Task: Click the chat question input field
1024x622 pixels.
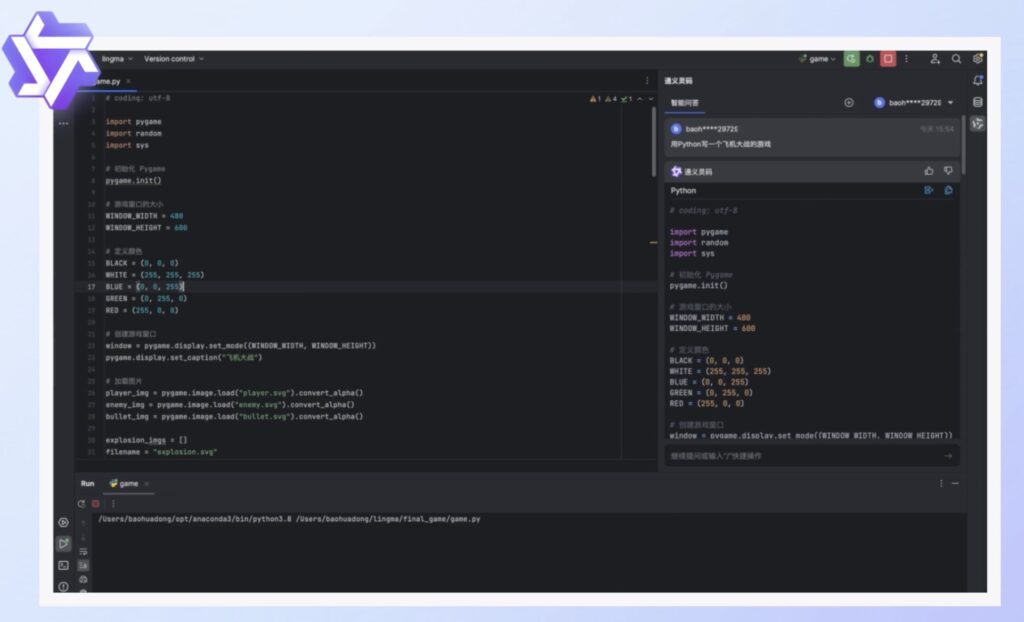Action: pyautogui.click(x=800, y=456)
